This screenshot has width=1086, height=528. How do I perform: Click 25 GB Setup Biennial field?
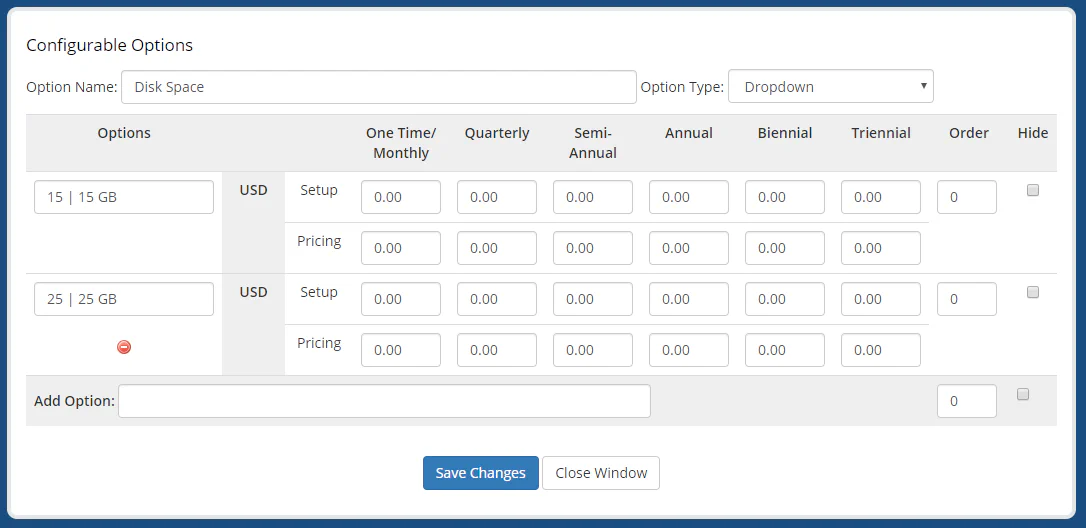[785, 299]
